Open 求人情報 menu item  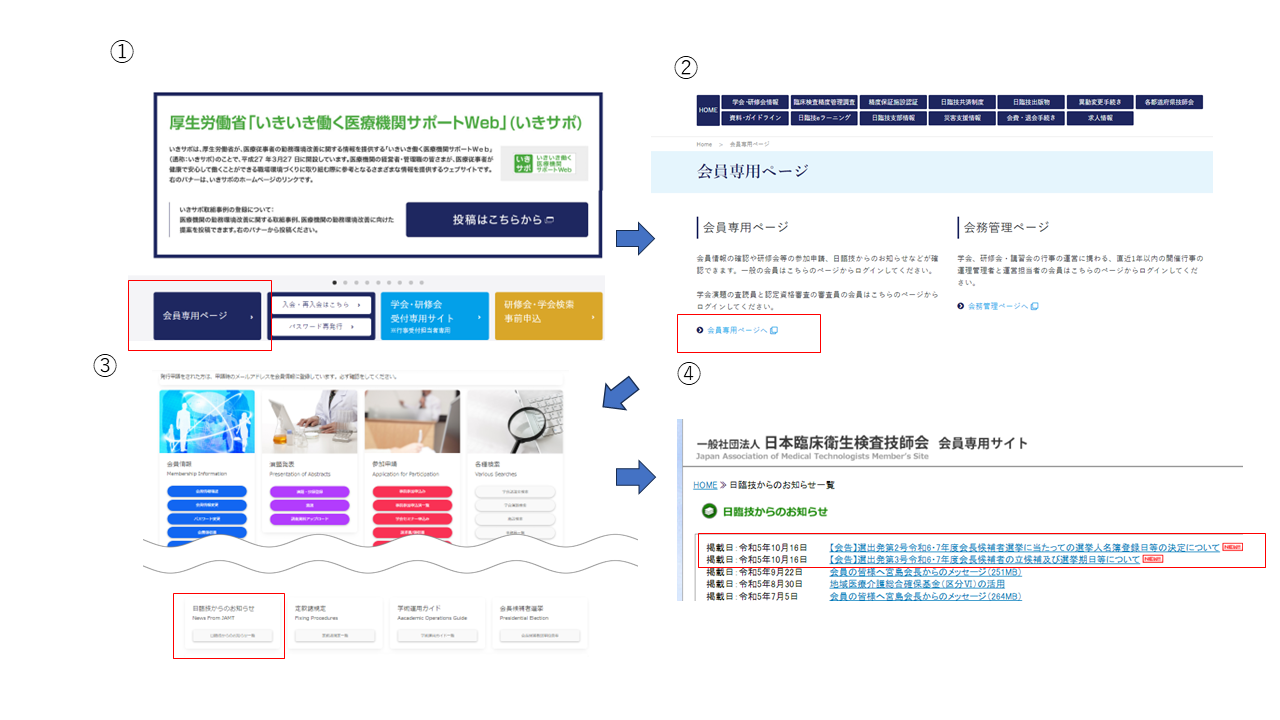pyautogui.click(x=1099, y=118)
